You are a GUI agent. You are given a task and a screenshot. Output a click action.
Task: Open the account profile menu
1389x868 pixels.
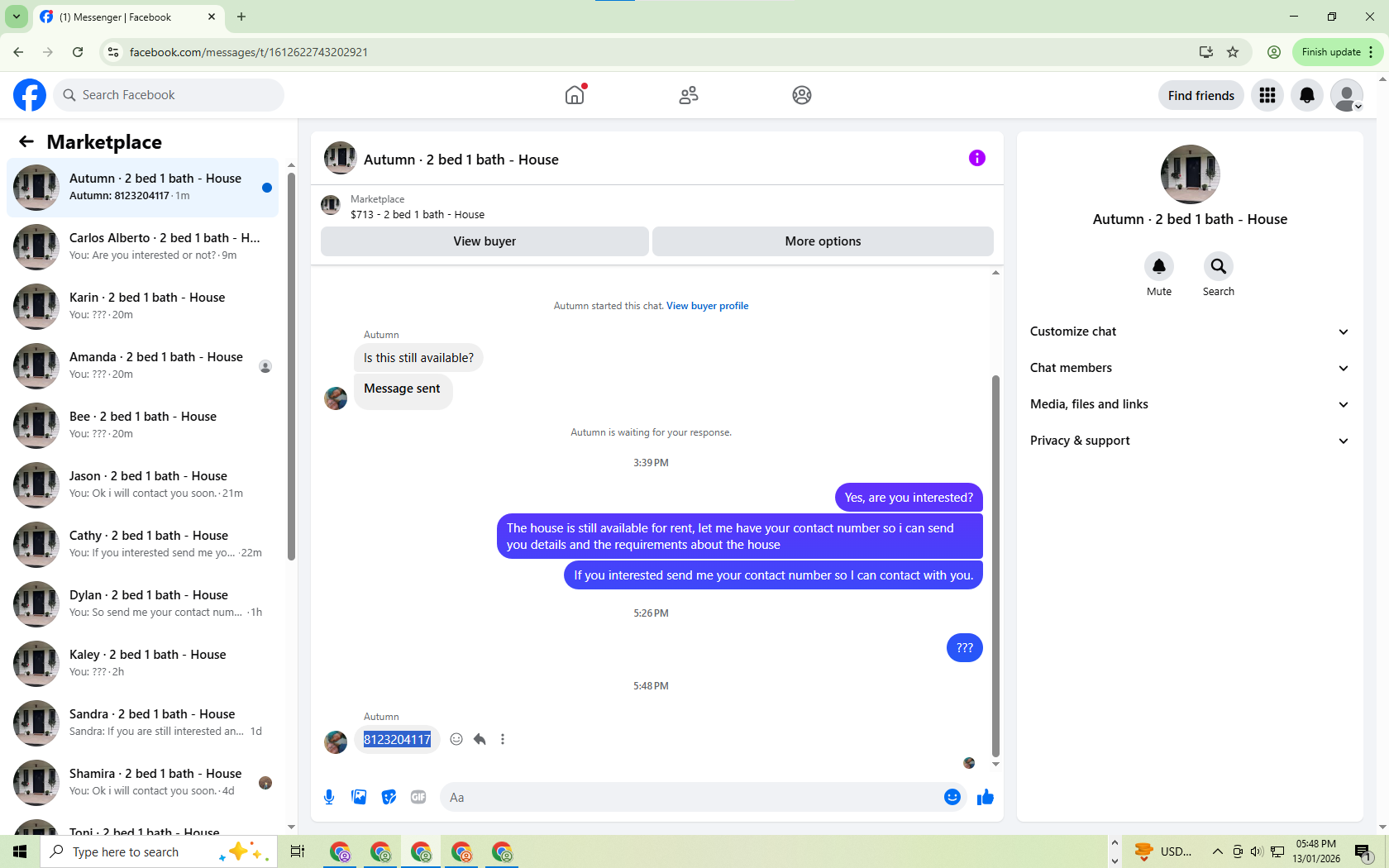coord(1347,95)
